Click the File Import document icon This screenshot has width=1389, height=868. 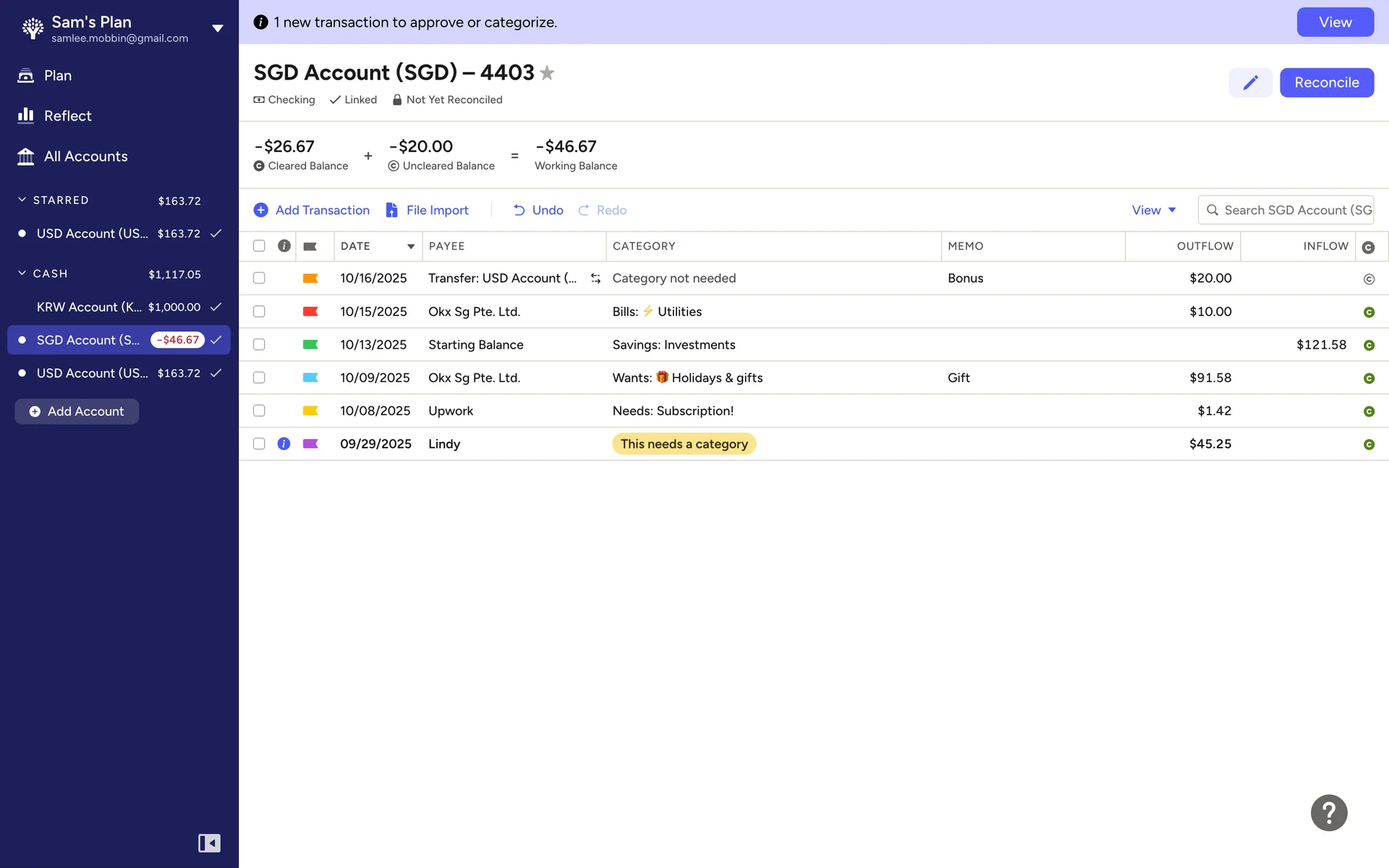click(x=391, y=210)
